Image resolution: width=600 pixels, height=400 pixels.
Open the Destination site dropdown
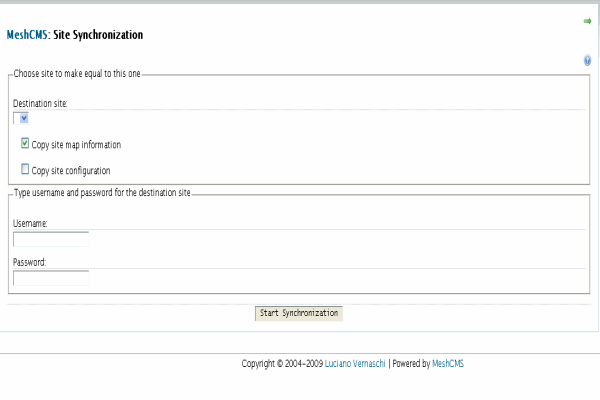coord(21,118)
